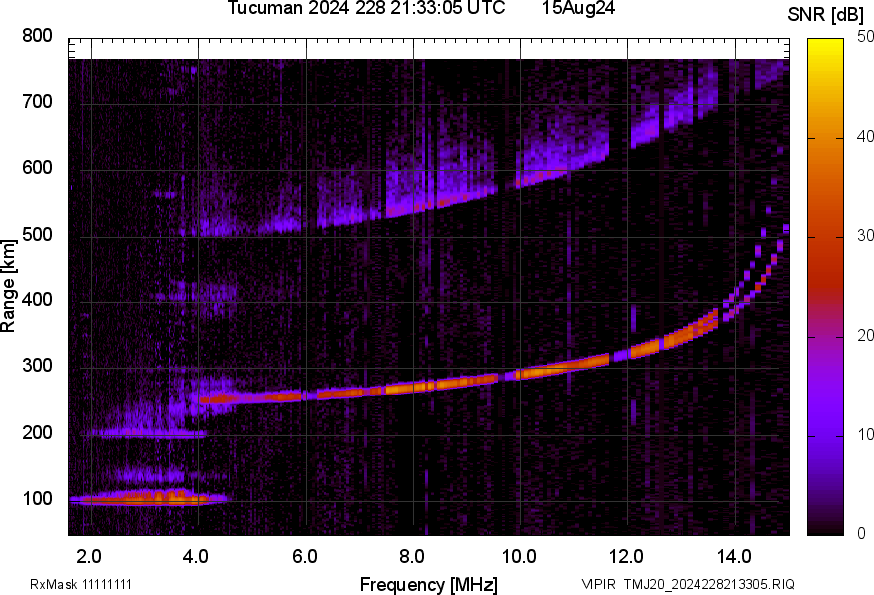The image size is (874, 595).
Task: Click the frequency tick label '10.0'
Action: [519, 557]
